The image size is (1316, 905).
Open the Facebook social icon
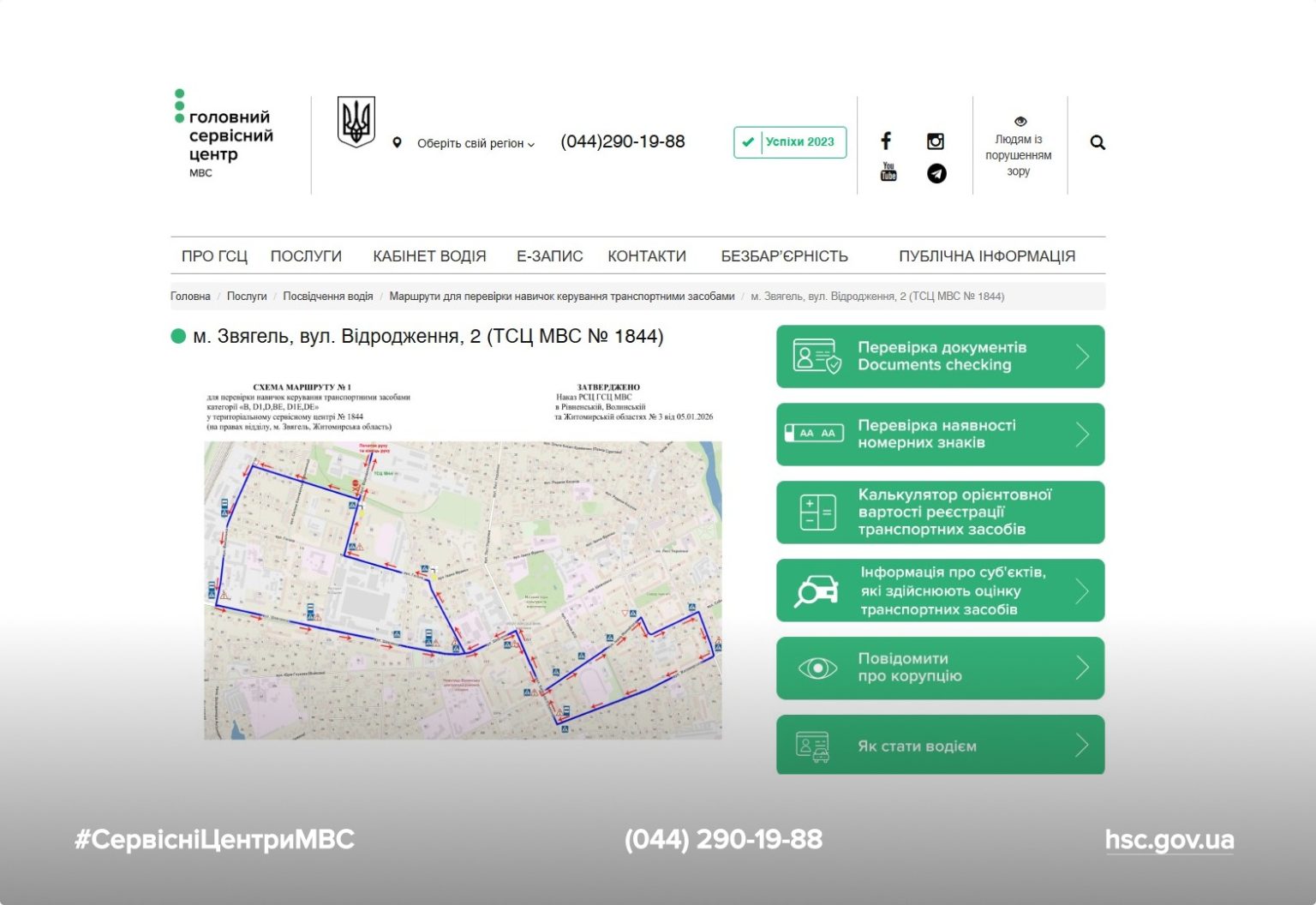click(886, 141)
